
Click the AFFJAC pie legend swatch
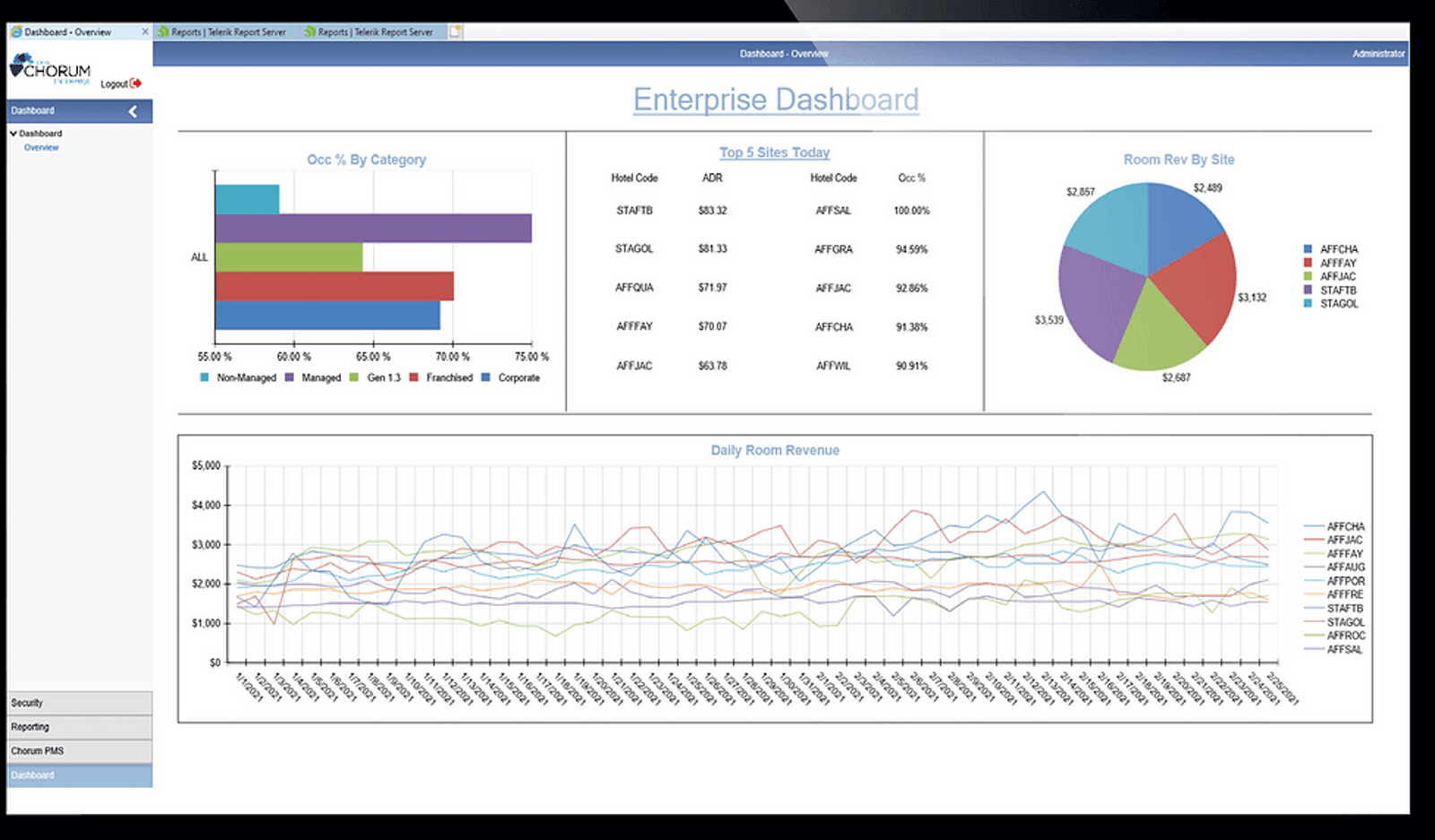1308,276
